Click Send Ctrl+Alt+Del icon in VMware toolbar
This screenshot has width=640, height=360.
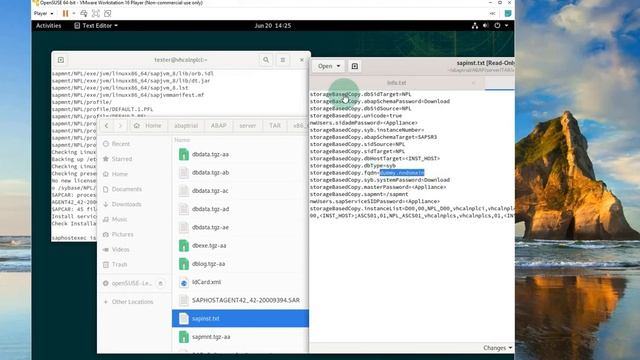click(84, 13)
